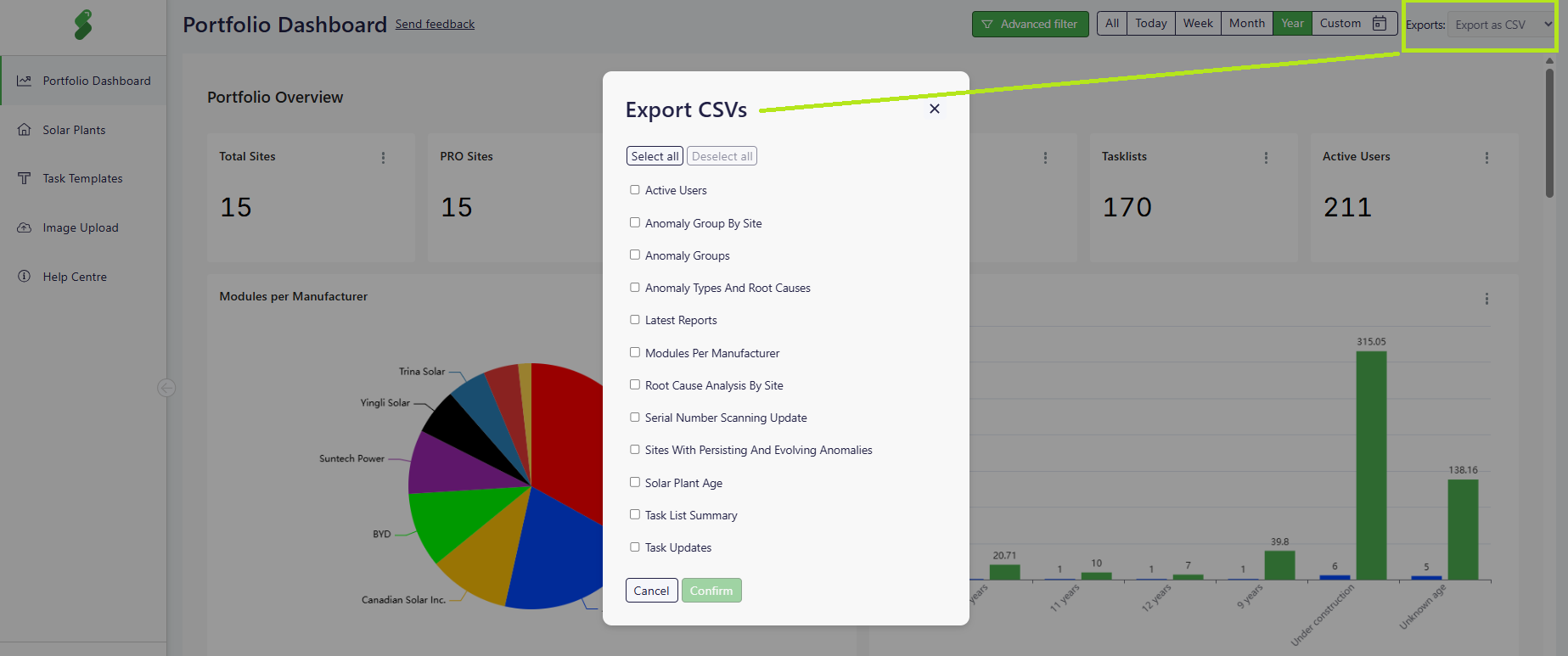
Task: Open Total Sites card options menu
Action: tap(383, 158)
